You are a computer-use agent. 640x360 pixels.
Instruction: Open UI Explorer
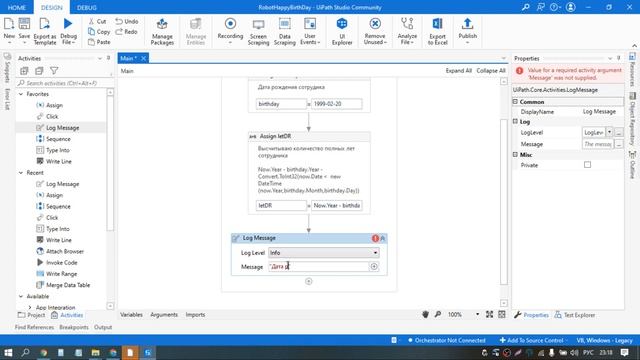click(342, 31)
